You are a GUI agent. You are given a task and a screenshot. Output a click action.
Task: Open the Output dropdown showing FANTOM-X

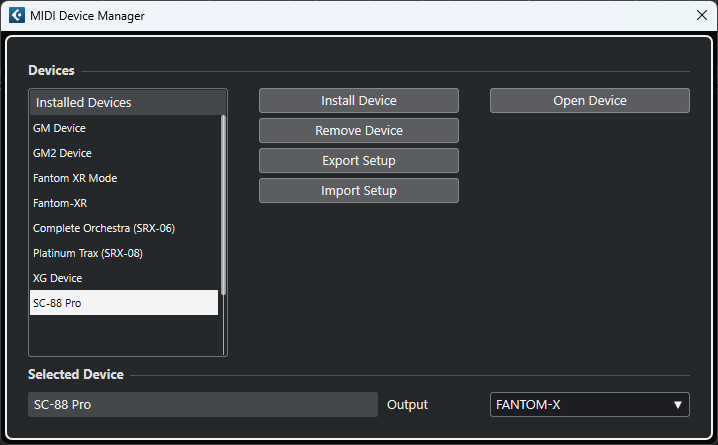(x=590, y=405)
